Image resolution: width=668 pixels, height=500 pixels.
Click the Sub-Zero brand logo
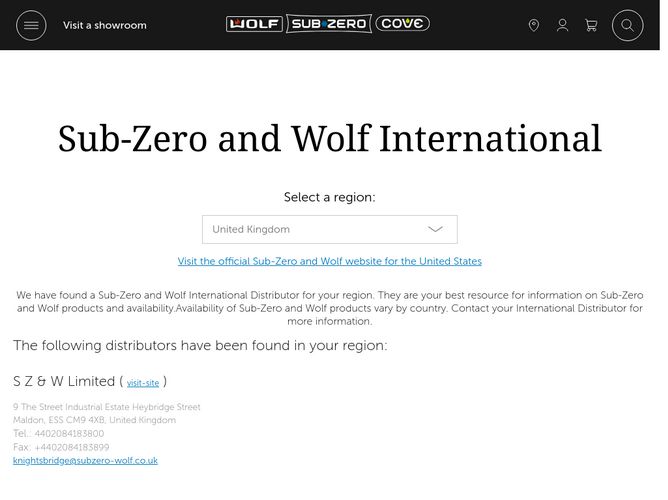coord(329,24)
